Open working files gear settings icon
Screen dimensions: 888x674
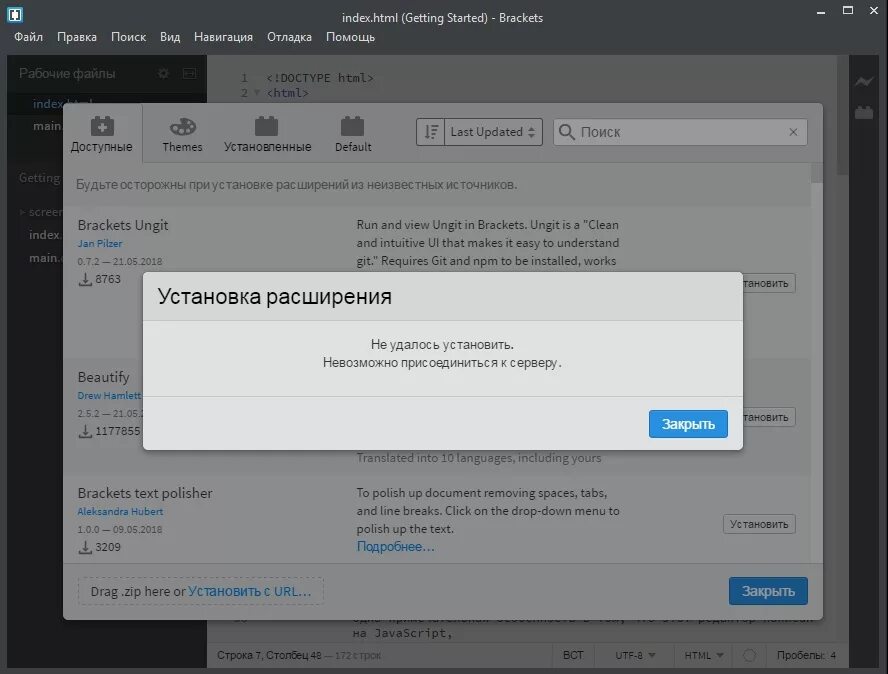[163, 73]
